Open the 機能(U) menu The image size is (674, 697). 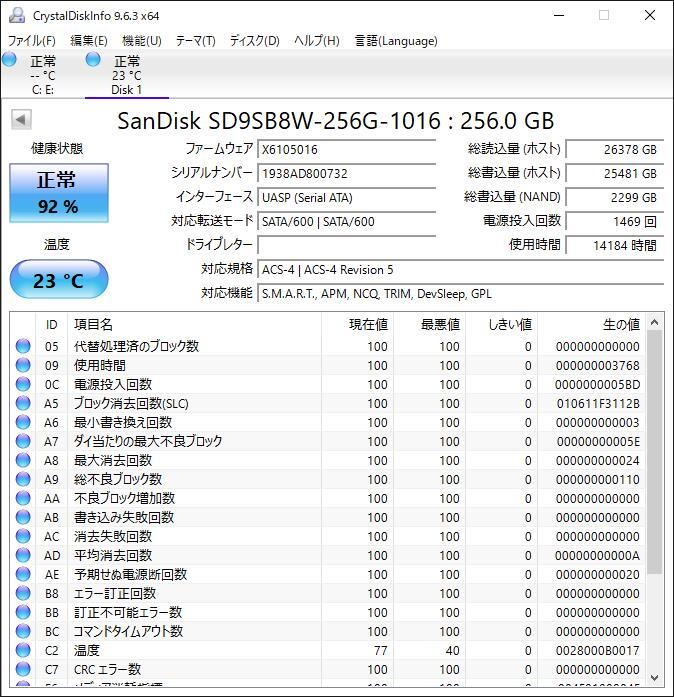(x=141, y=41)
